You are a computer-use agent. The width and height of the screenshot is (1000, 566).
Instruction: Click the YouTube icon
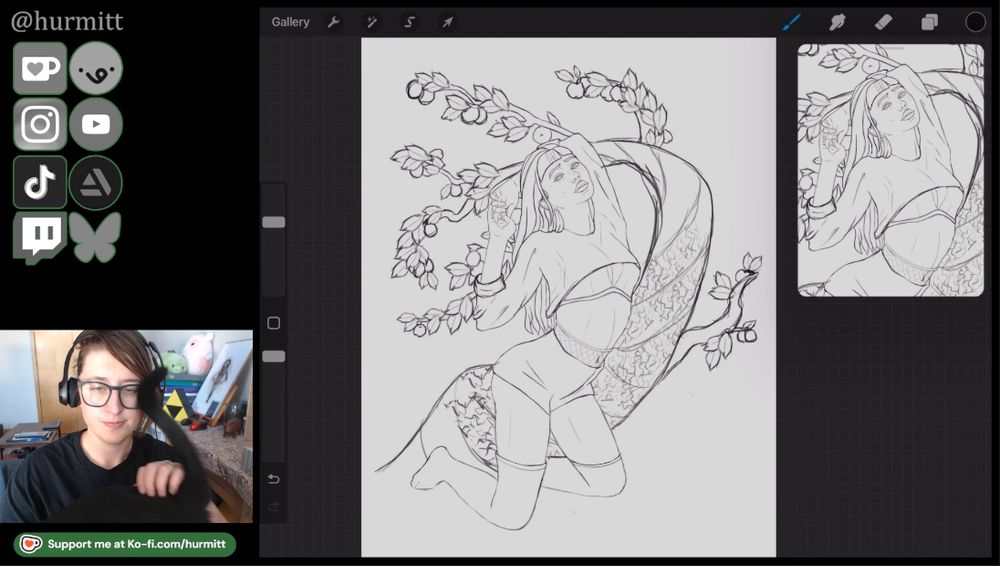click(96, 124)
